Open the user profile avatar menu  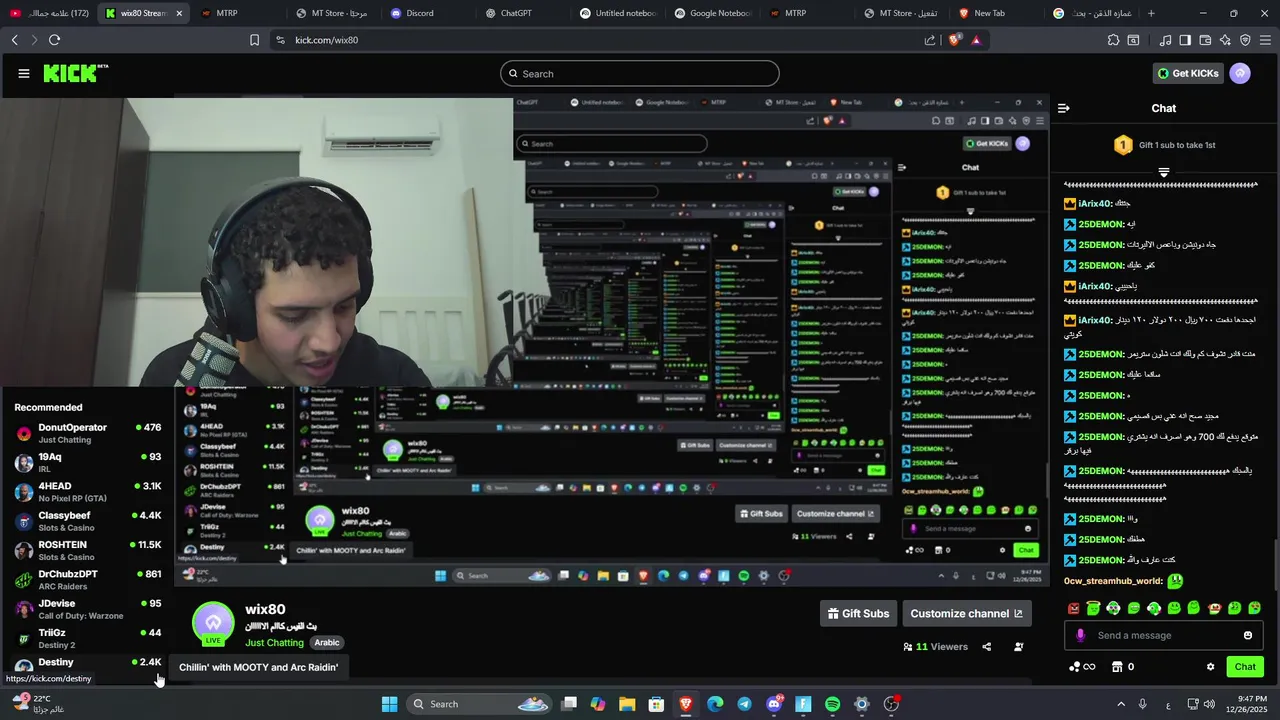[x=1240, y=73]
